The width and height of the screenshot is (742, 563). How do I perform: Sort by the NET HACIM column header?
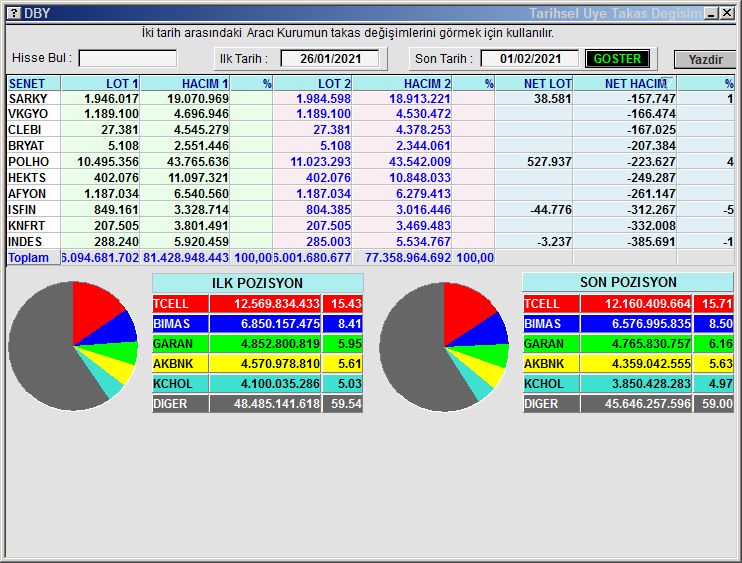[x=634, y=84]
